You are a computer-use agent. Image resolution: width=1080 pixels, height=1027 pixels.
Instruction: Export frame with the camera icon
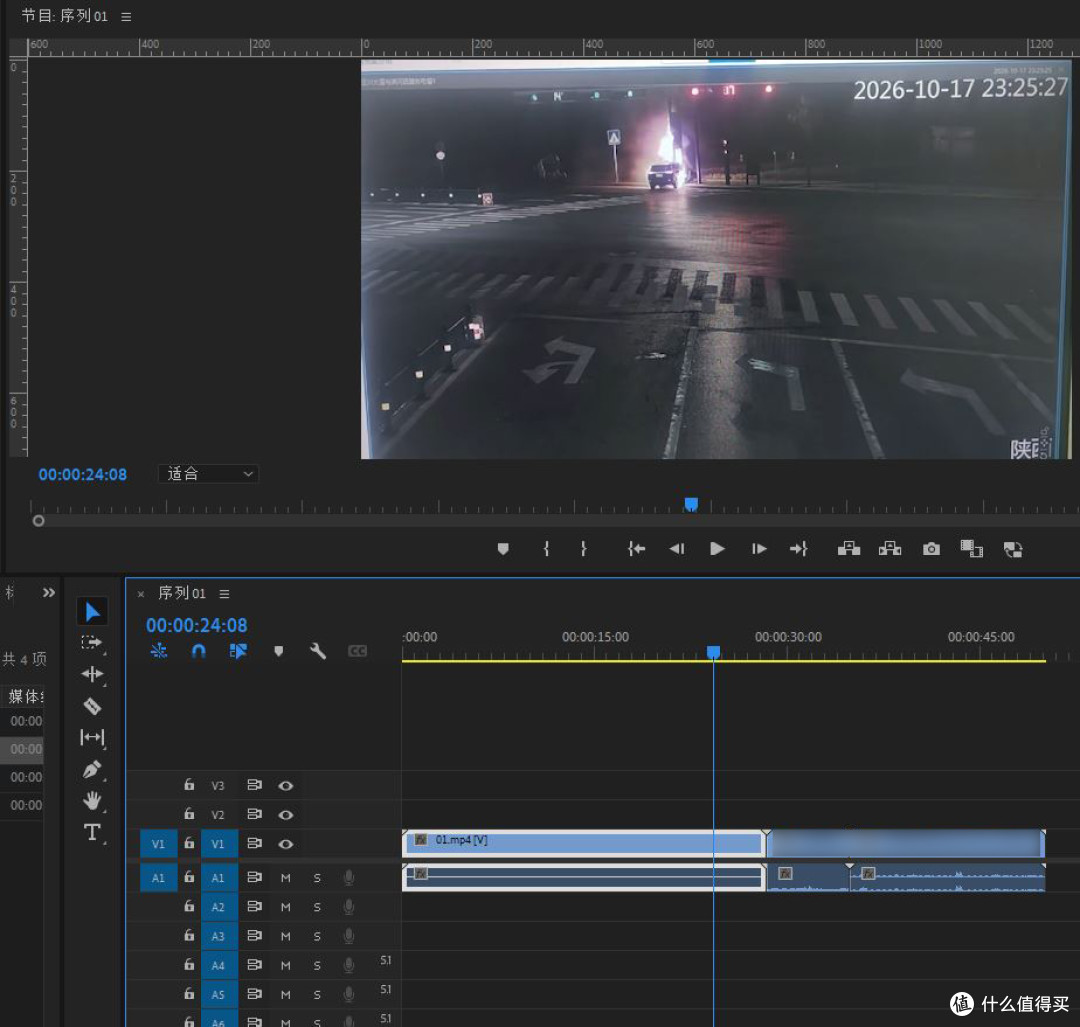[931, 549]
